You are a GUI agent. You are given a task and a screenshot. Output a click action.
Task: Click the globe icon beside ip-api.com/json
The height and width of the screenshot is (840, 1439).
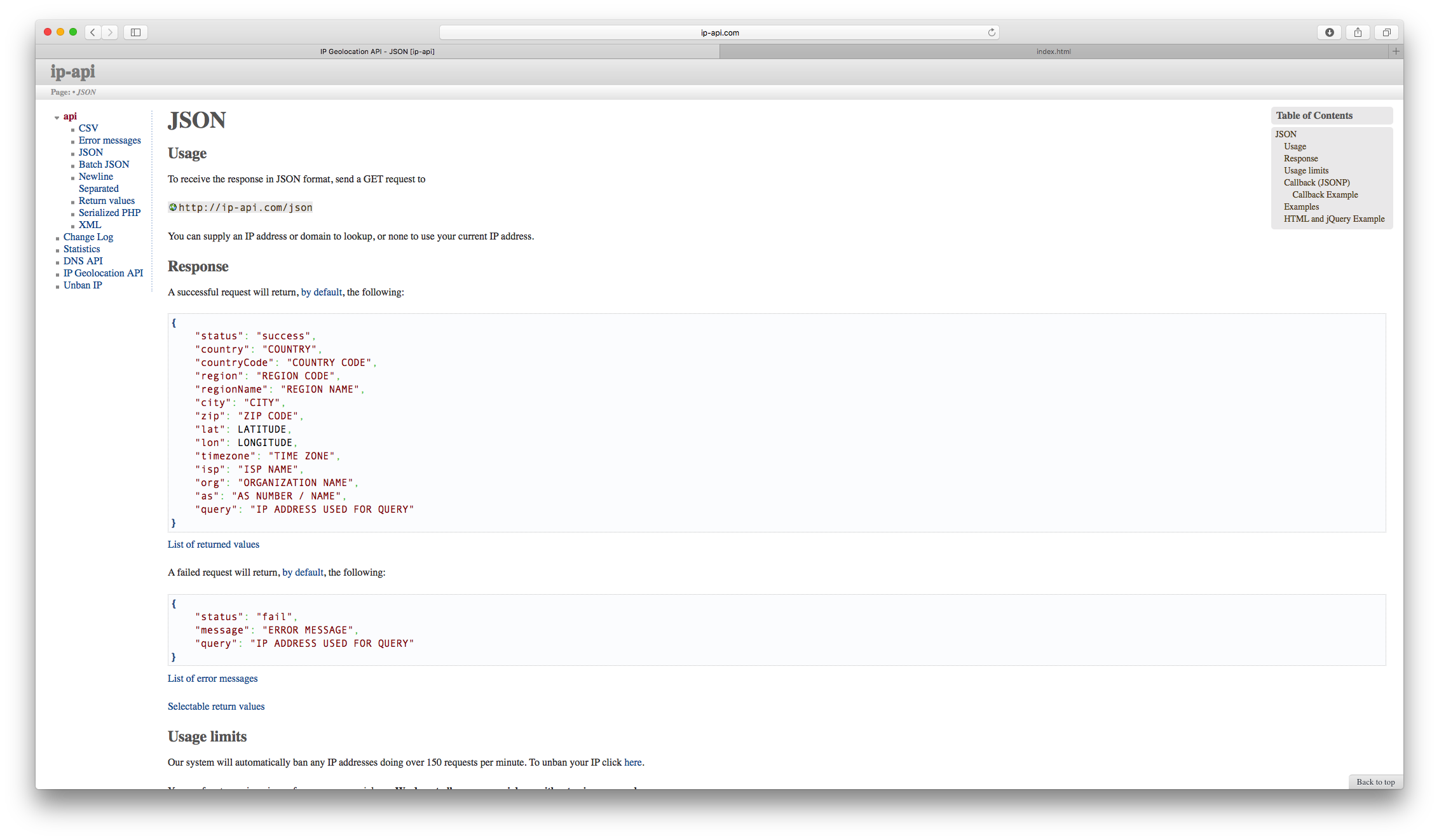172,207
